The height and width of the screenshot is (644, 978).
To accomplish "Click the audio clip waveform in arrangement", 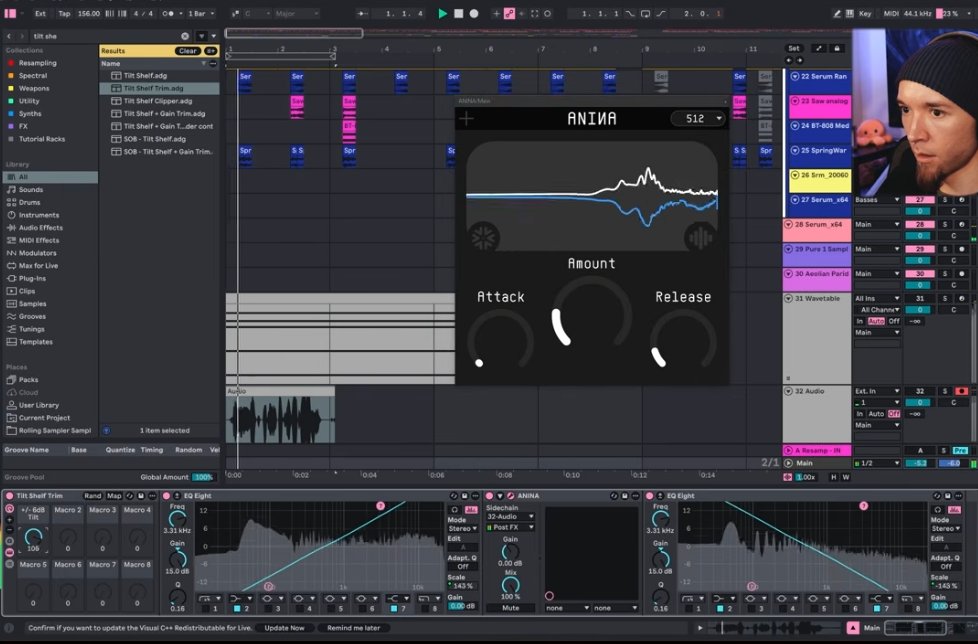I will point(280,420).
